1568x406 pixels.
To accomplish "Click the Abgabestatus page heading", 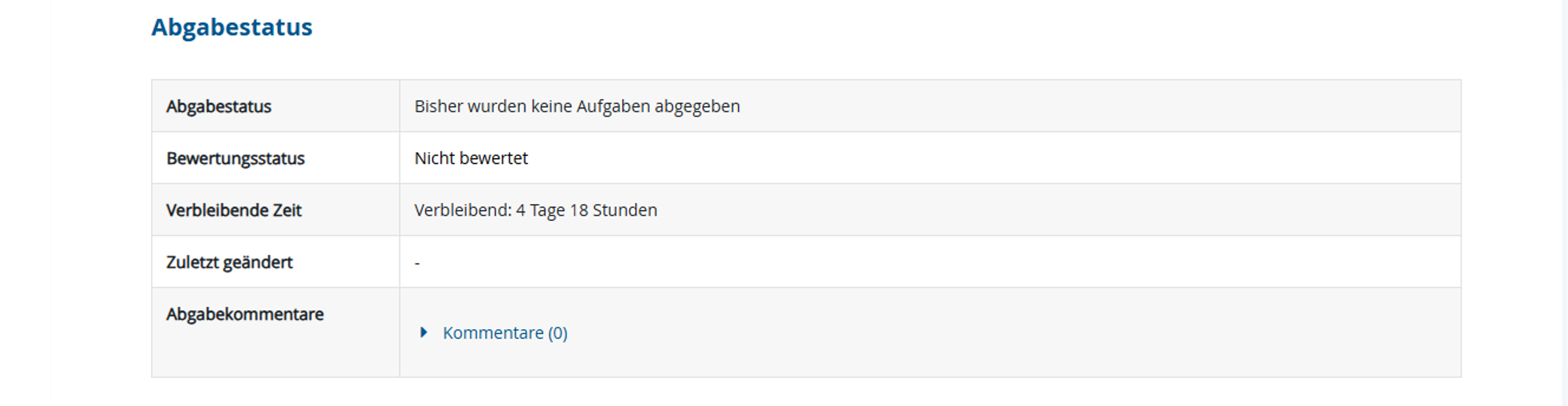I will click(233, 27).
